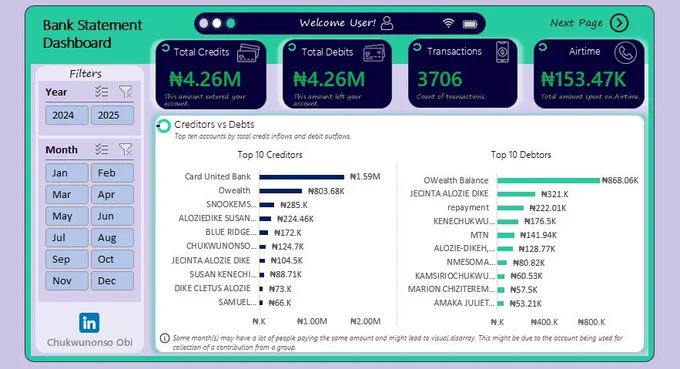680x369 pixels.
Task: Click the ring icon on Total Debits card
Action: 292,47
